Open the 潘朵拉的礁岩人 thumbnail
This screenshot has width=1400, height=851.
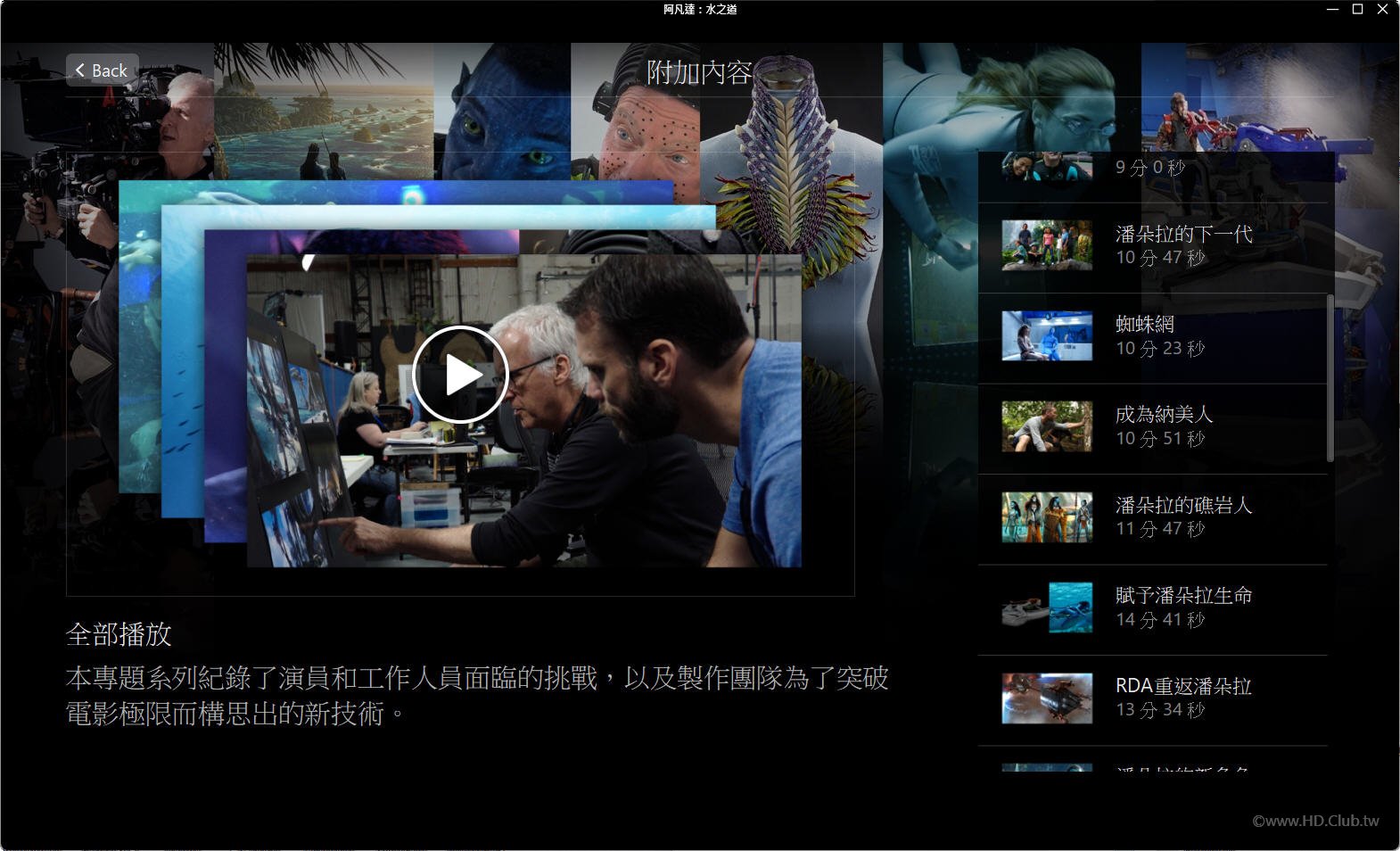[x=1047, y=516]
